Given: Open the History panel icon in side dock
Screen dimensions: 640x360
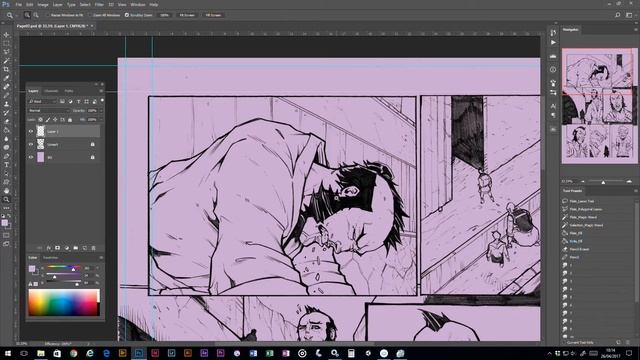Looking at the screenshot, I should coord(553,32).
